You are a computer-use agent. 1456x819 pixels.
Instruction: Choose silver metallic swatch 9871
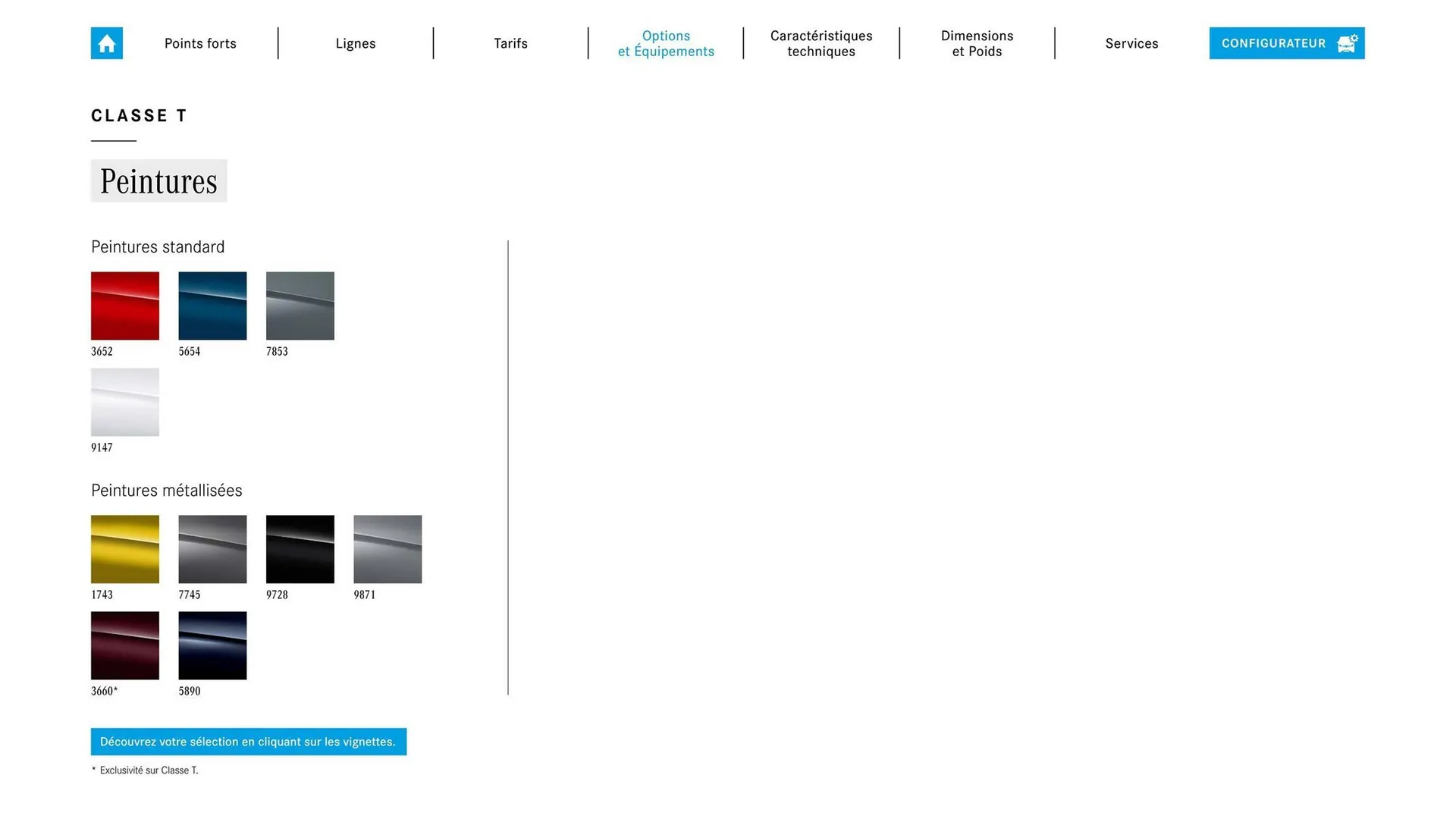coord(388,549)
